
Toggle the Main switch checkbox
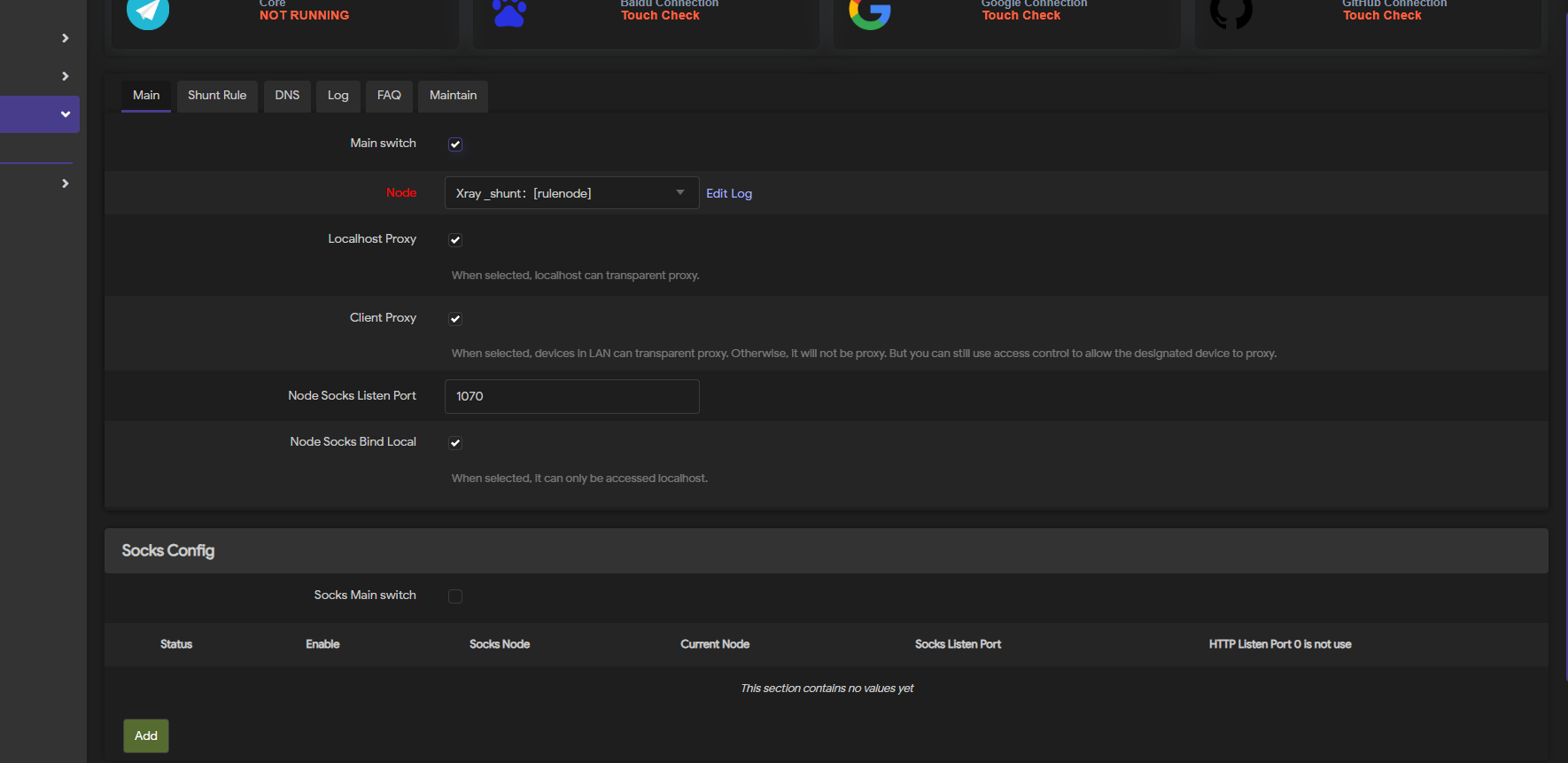pos(455,144)
